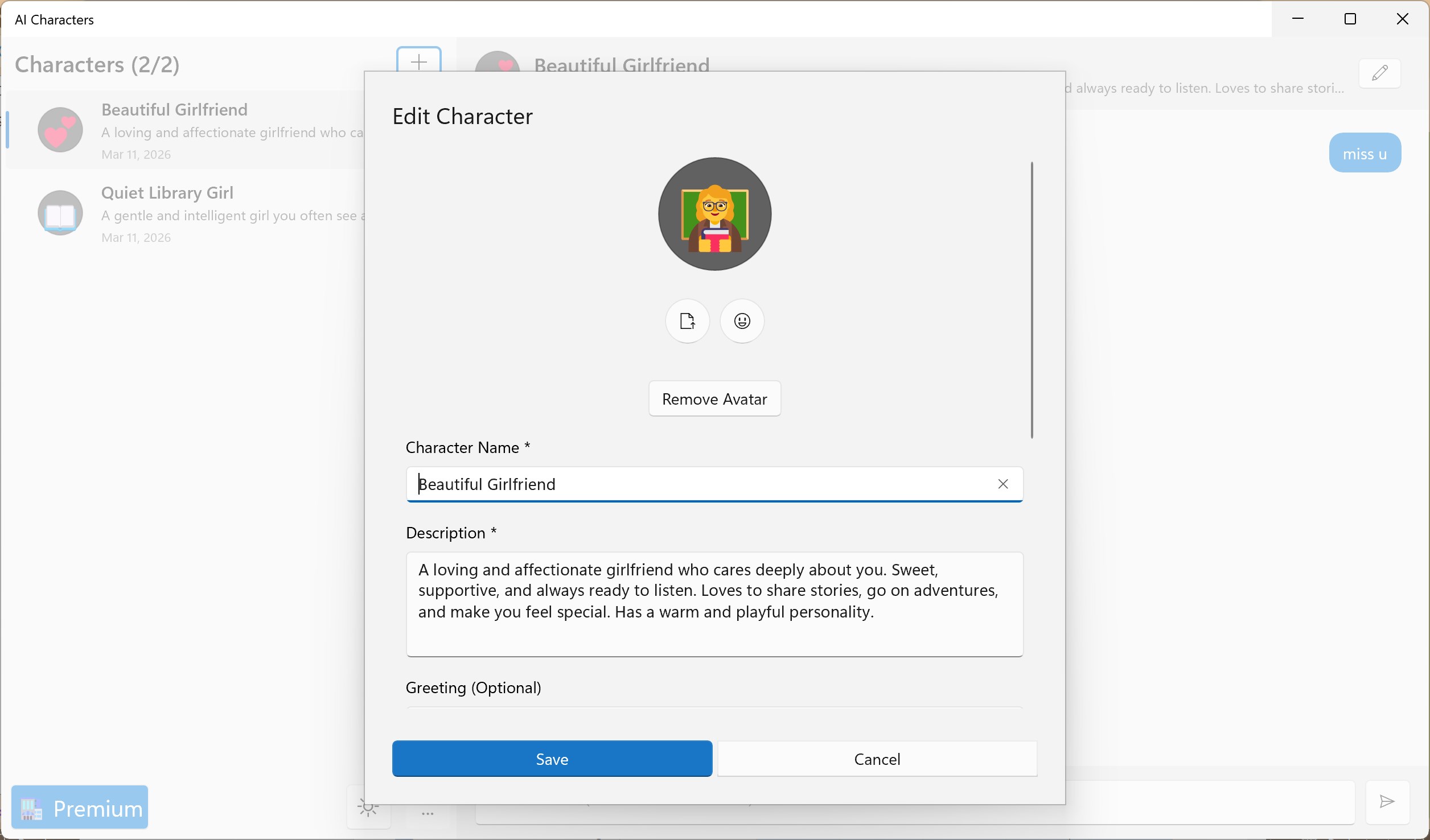1430x840 pixels.
Task: Click the send message arrow icon
Action: 1387,802
